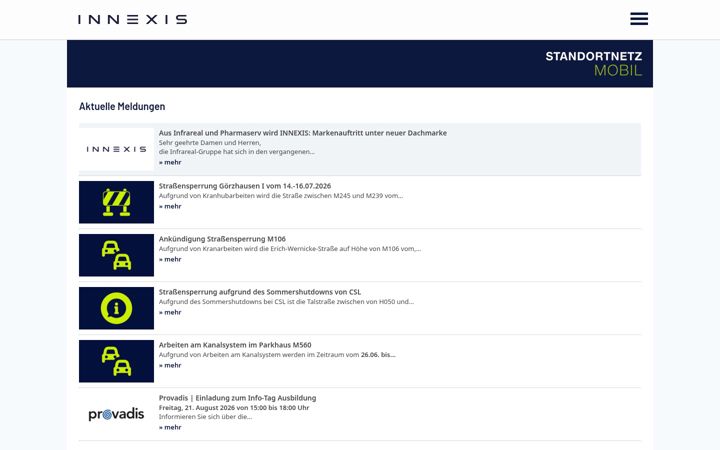Click the INNEXIS logo in header
The width and height of the screenshot is (720, 450).
point(133,19)
